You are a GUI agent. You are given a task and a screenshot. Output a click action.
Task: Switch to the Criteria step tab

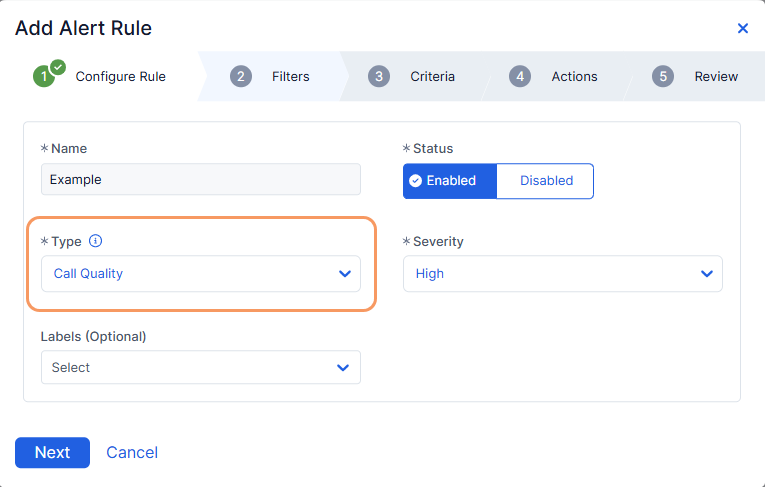(x=432, y=76)
